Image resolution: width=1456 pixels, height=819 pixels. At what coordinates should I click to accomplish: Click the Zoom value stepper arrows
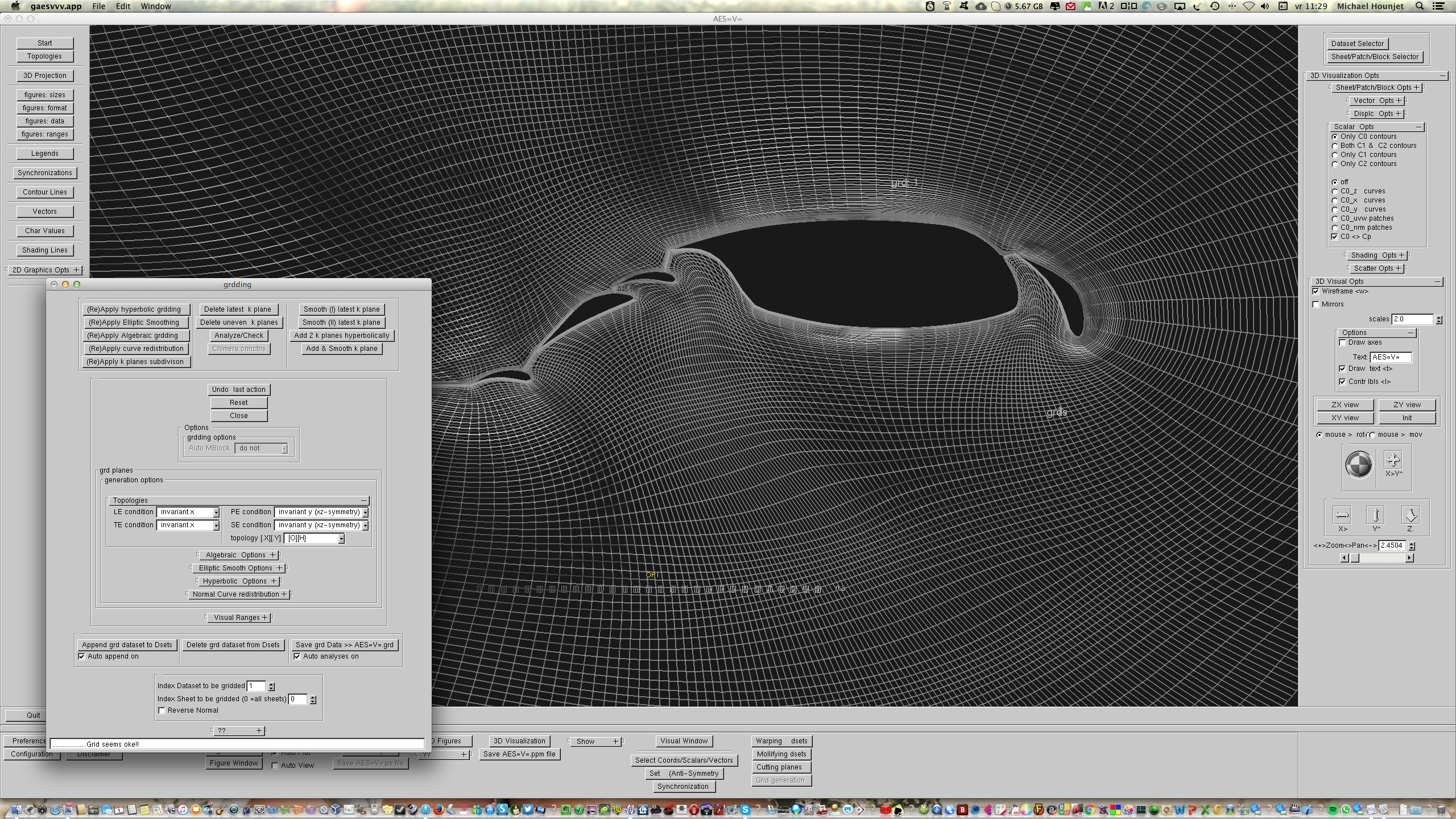tap(1412, 545)
